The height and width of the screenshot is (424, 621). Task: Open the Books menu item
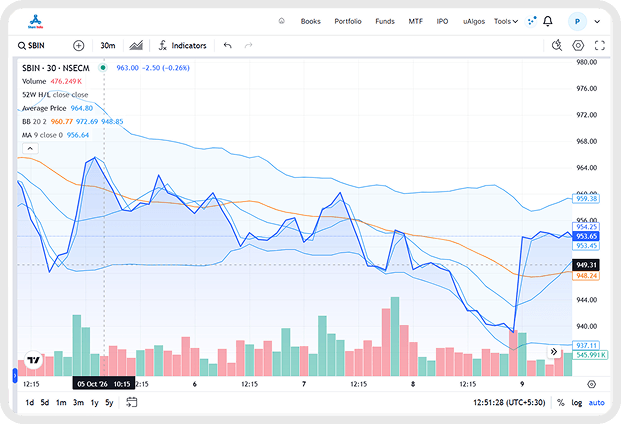[310, 21]
